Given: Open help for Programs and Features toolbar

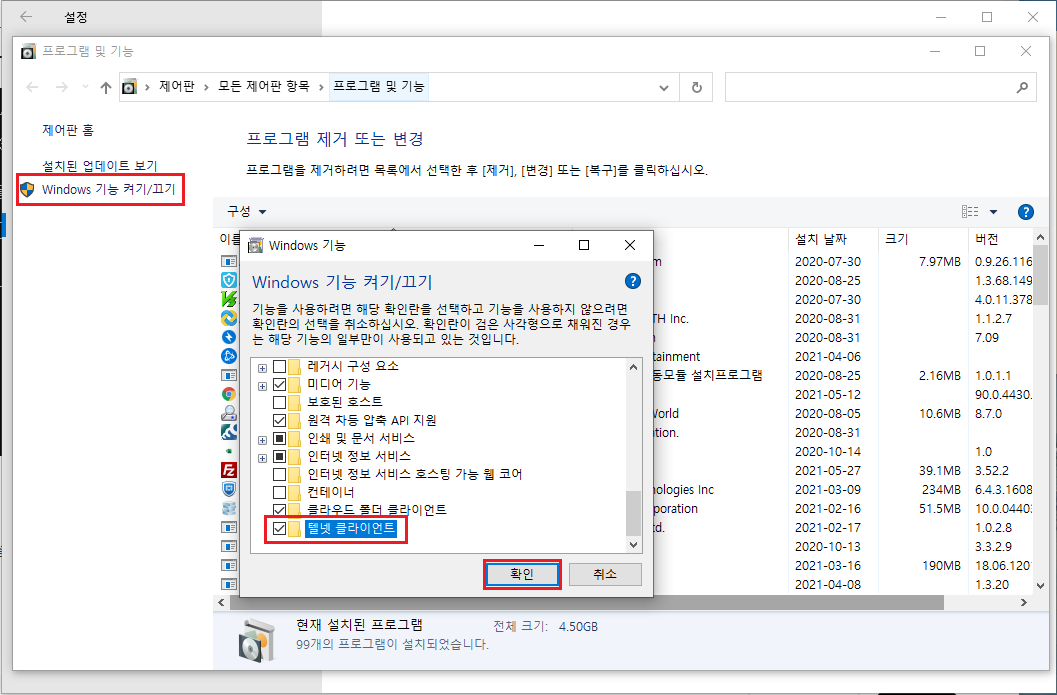Looking at the screenshot, I should tap(1025, 212).
